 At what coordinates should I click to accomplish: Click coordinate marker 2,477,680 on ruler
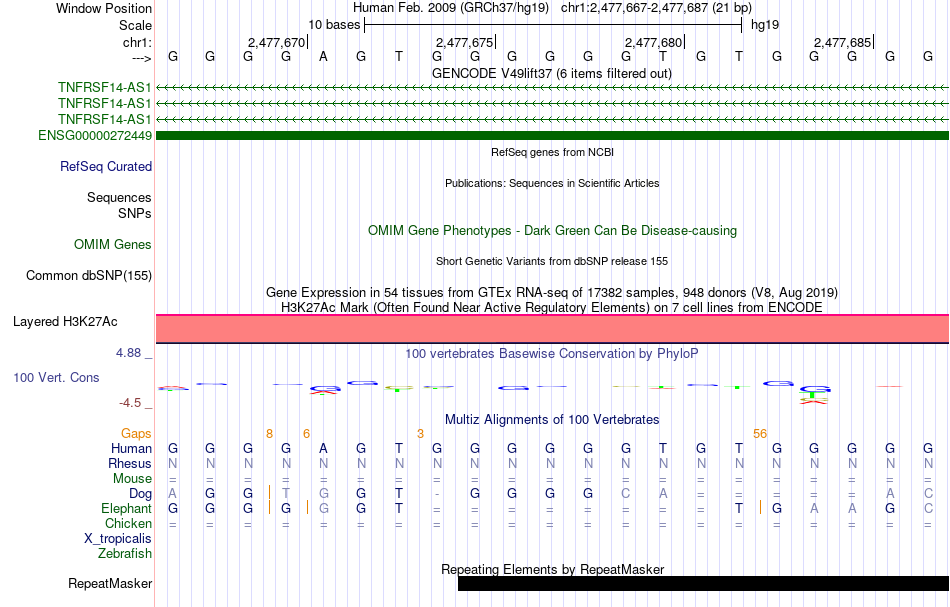coord(654,42)
